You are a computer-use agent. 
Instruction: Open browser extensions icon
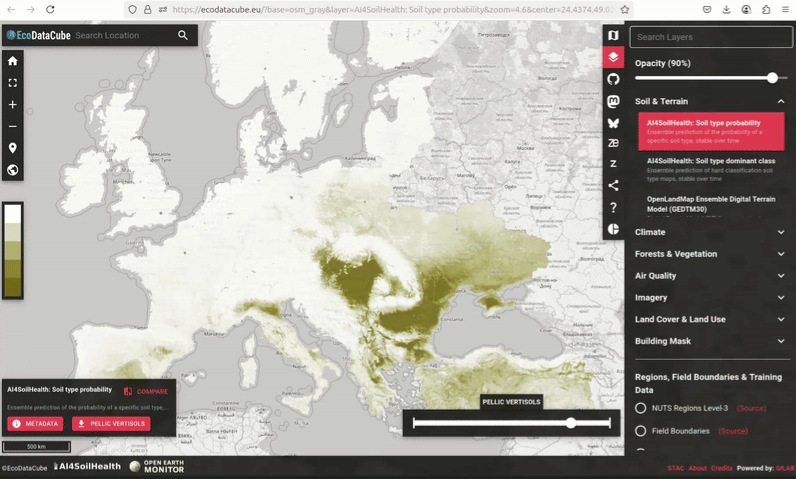[x=766, y=9]
